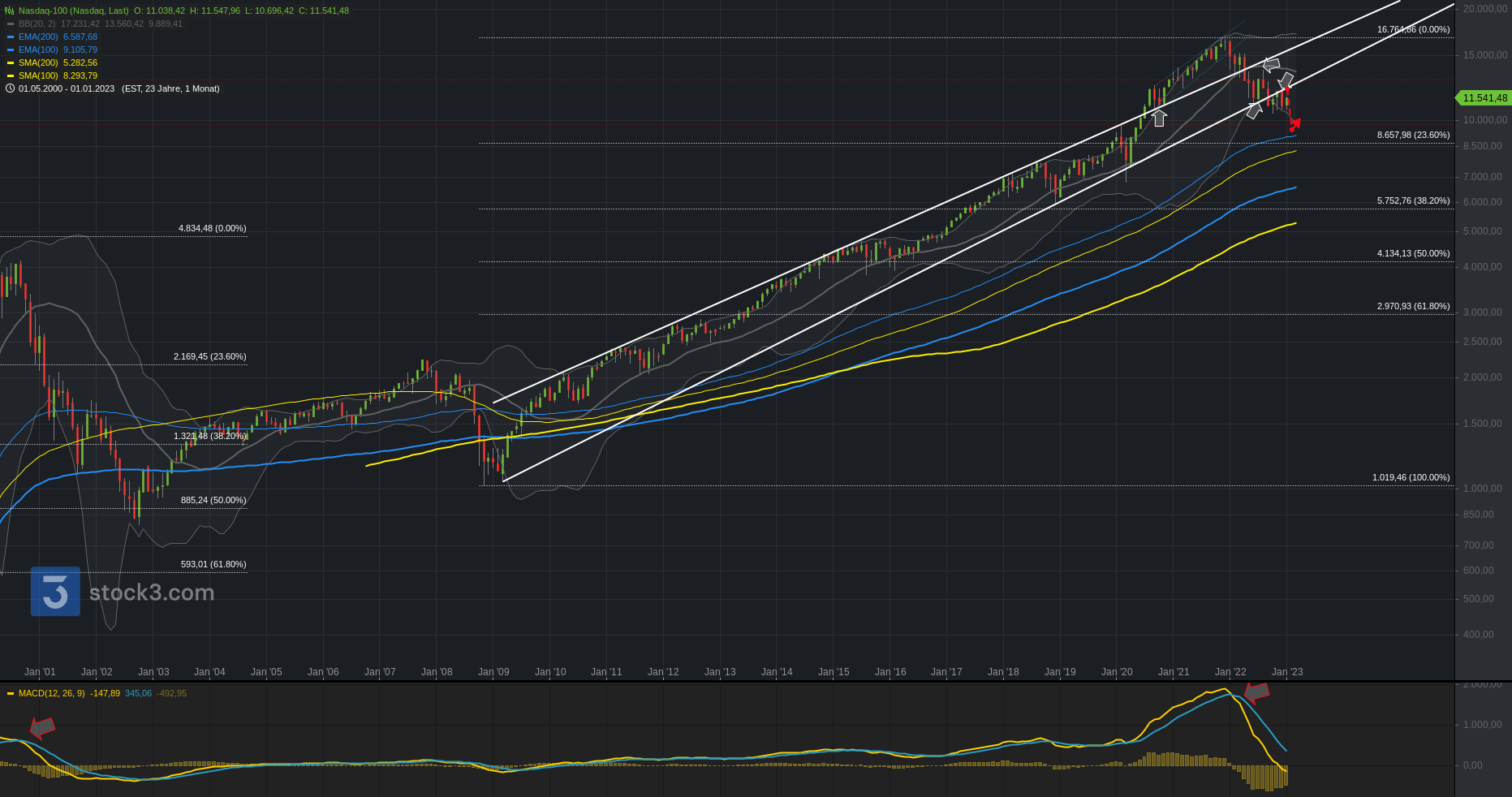Screen dimensions: 1512x797
Task: Click the MACD histogram value -492,95
Action: [x=171, y=693]
